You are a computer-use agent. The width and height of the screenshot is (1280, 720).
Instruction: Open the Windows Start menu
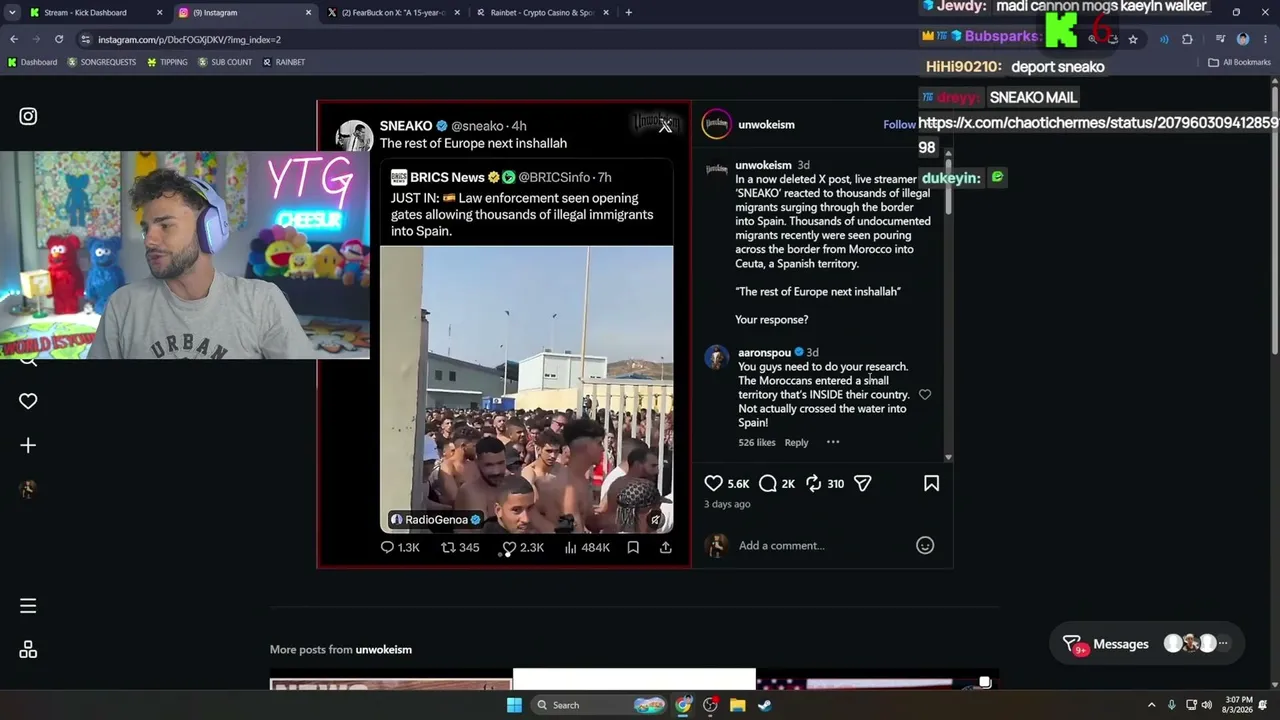514,705
